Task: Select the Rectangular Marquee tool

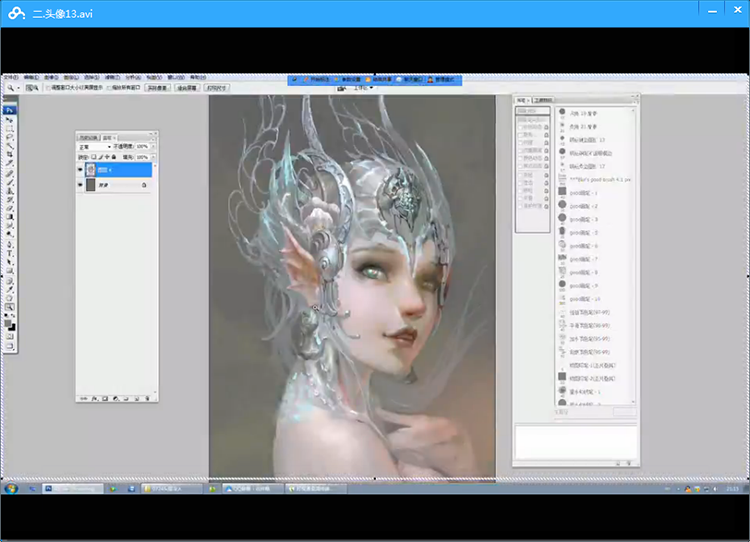Action: click(x=10, y=129)
